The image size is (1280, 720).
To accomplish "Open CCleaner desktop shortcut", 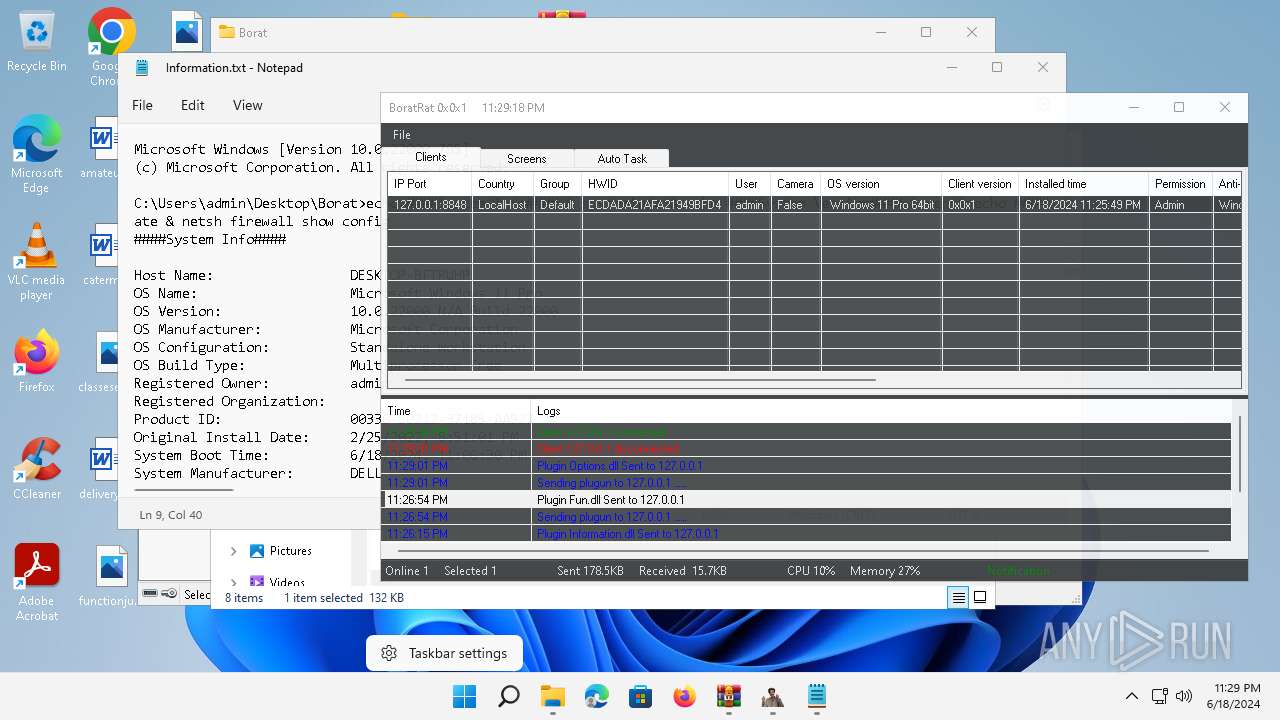I will pyautogui.click(x=37, y=468).
